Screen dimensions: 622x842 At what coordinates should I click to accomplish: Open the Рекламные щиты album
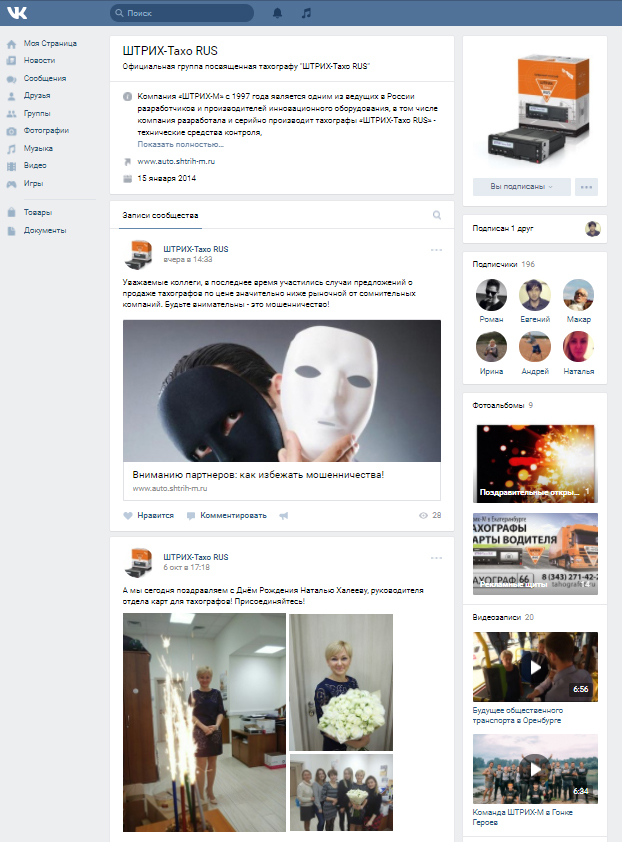click(535, 554)
